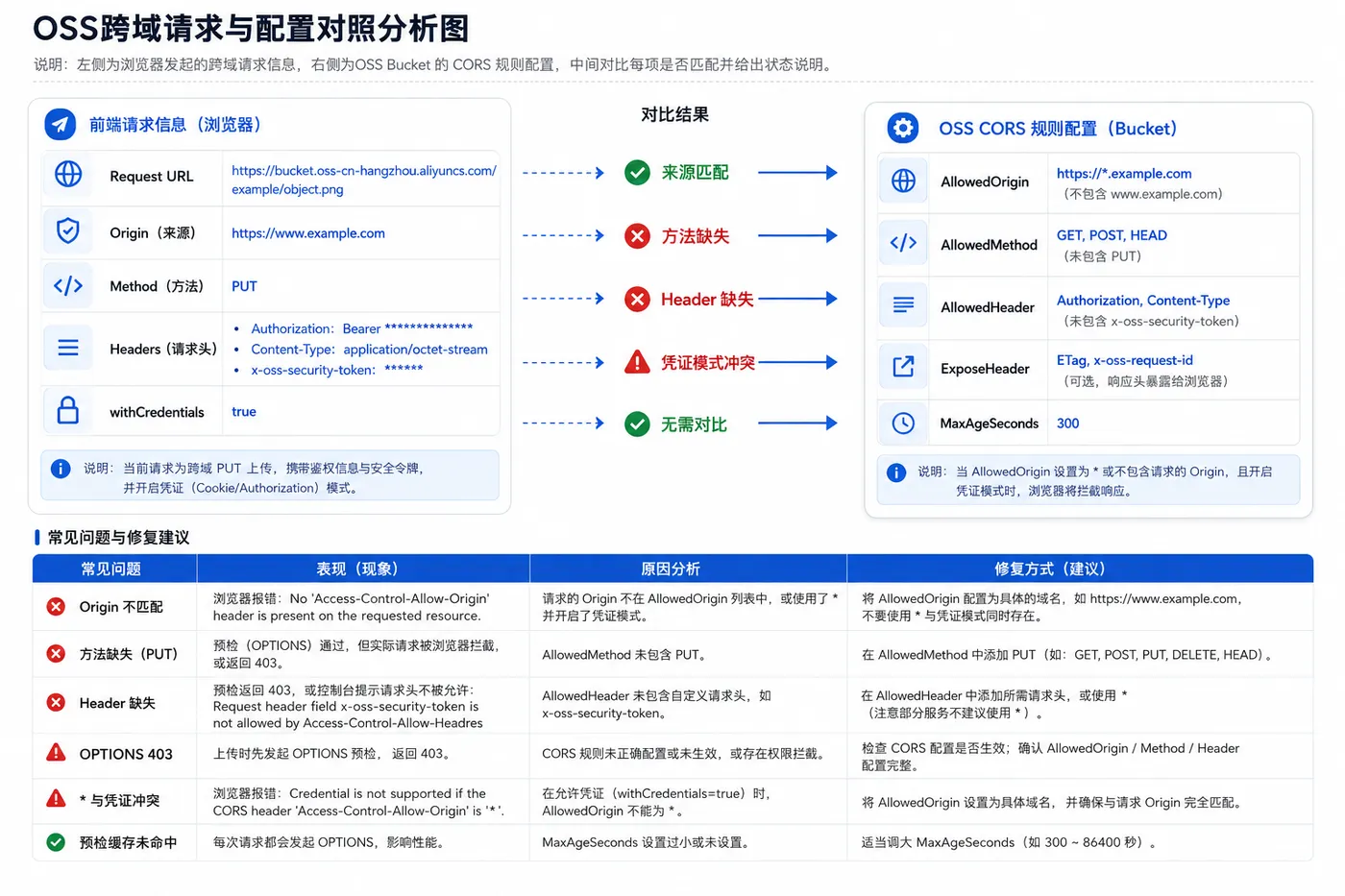Click the code brackets icon next to Method（方法）

point(68,285)
